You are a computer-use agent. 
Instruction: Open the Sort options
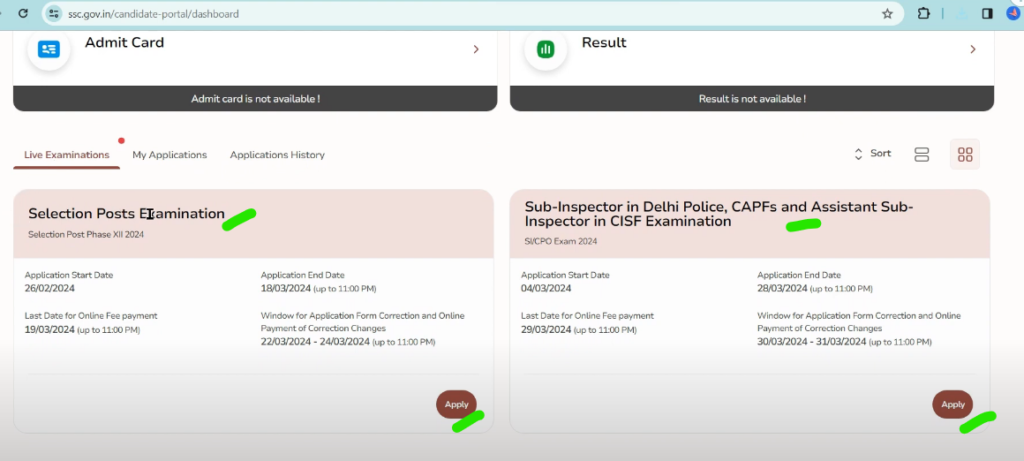tap(872, 154)
